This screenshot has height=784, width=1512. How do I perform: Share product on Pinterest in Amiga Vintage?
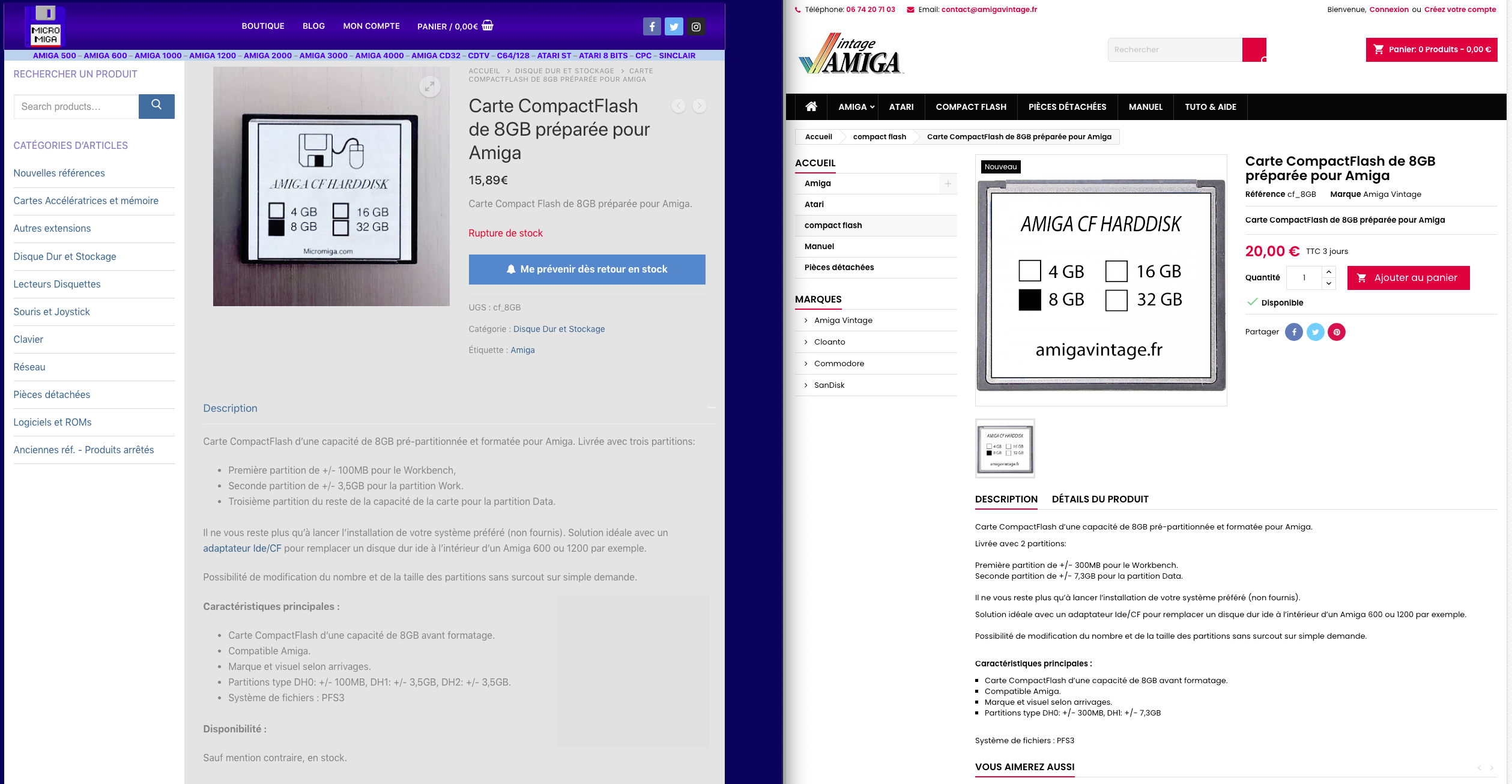1337,332
